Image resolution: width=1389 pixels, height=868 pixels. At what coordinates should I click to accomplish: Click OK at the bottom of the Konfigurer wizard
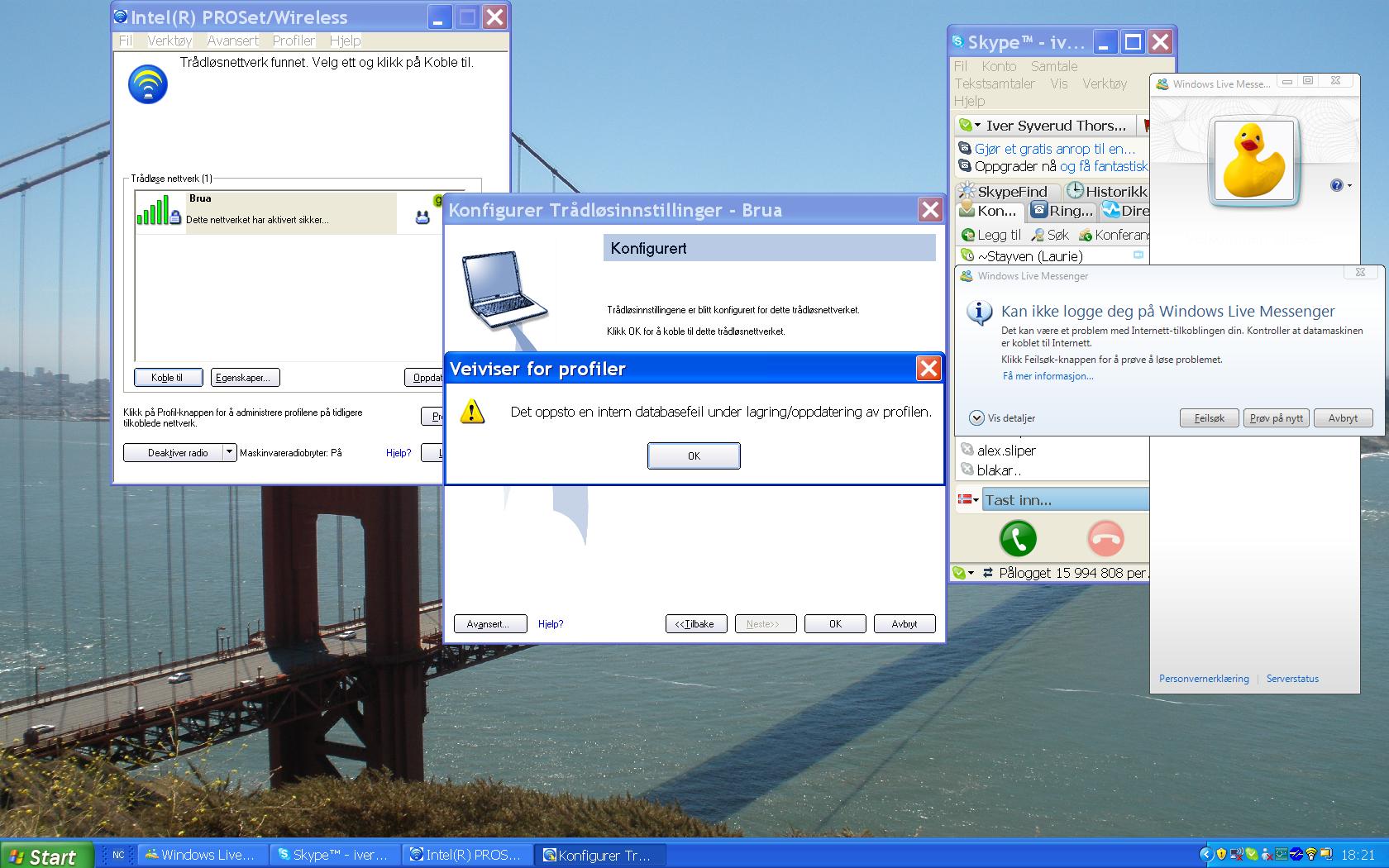click(835, 624)
